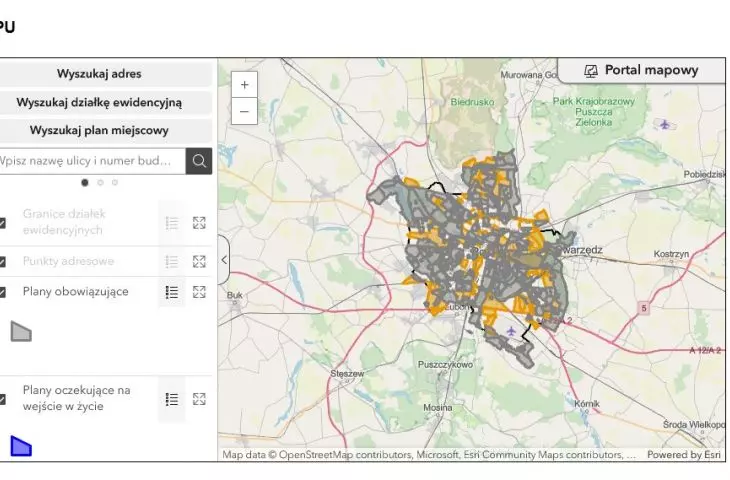Click the Mosina label on map
The height and width of the screenshot is (480, 730).
point(438,408)
